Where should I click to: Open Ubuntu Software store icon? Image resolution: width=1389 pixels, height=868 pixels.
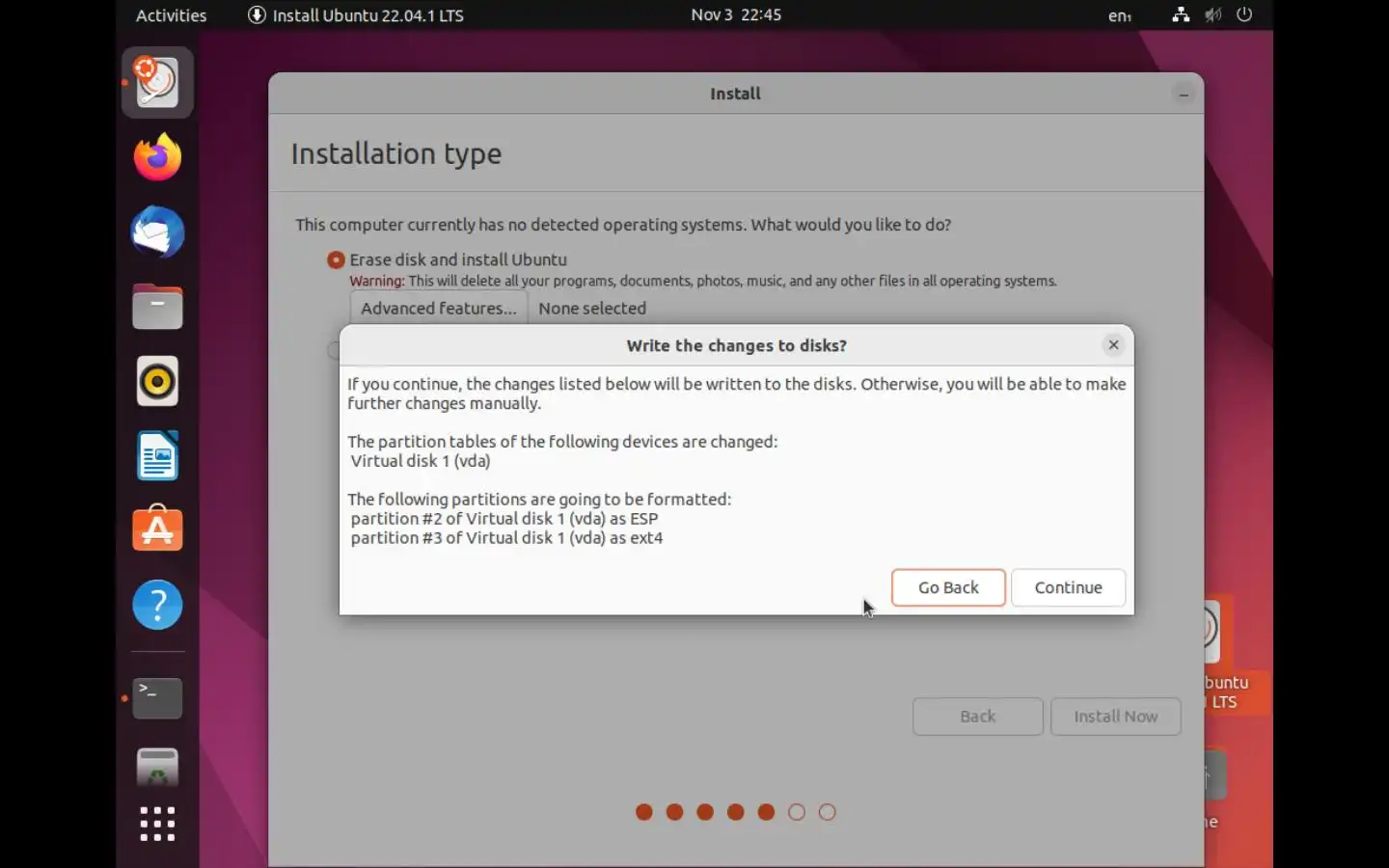click(x=157, y=529)
